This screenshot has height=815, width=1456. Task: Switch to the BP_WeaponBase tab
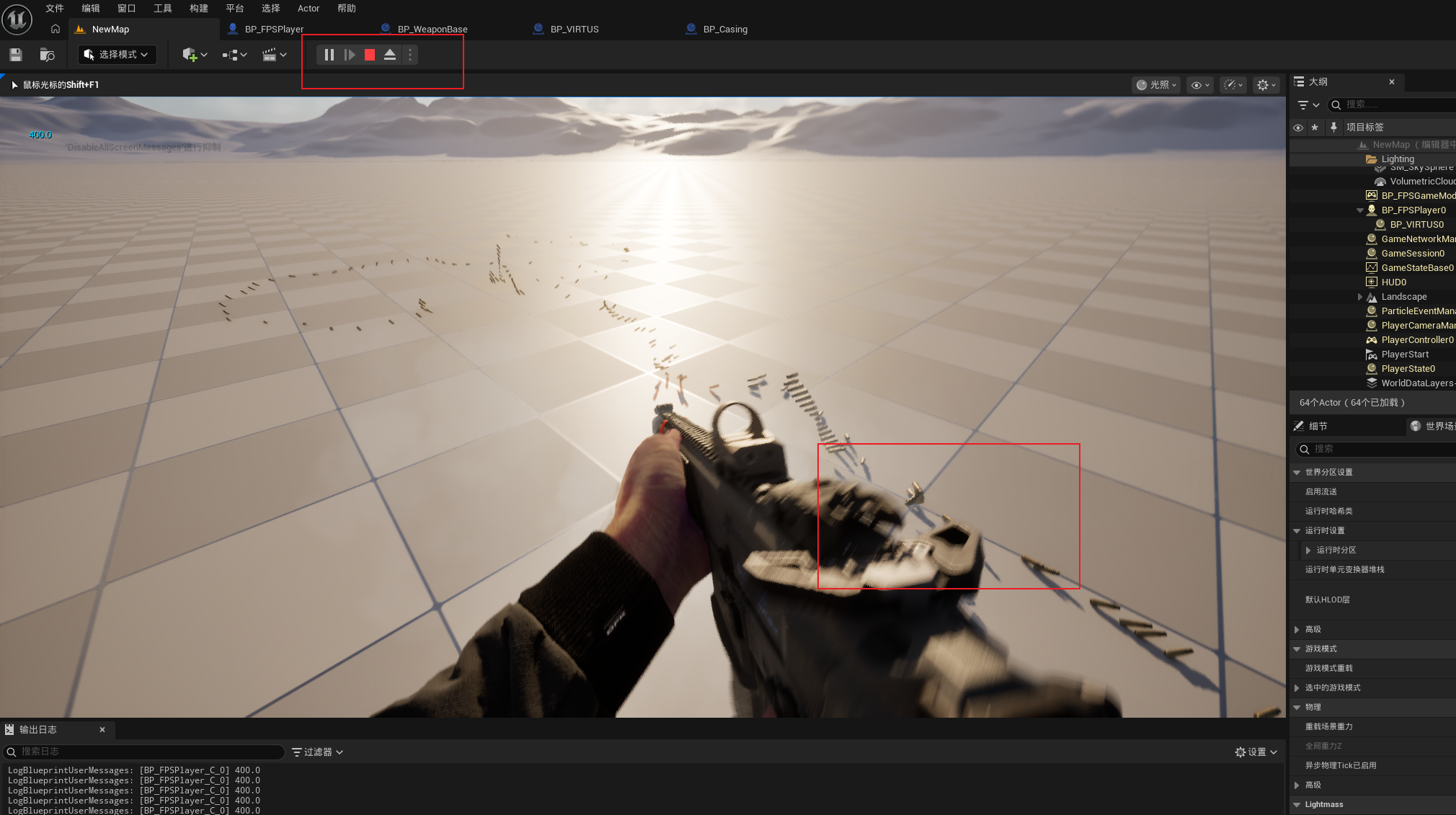(432, 30)
